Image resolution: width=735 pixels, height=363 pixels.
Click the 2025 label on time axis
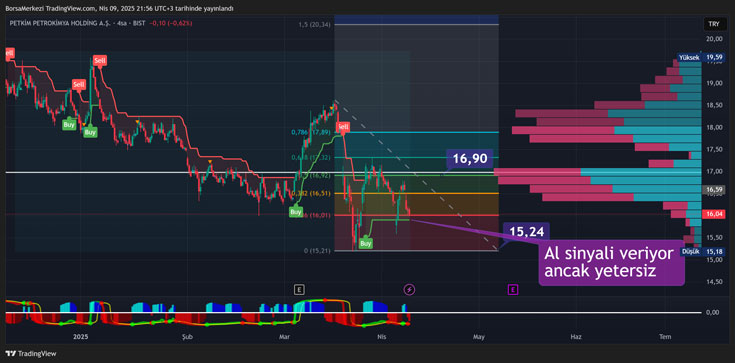[81, 337]
